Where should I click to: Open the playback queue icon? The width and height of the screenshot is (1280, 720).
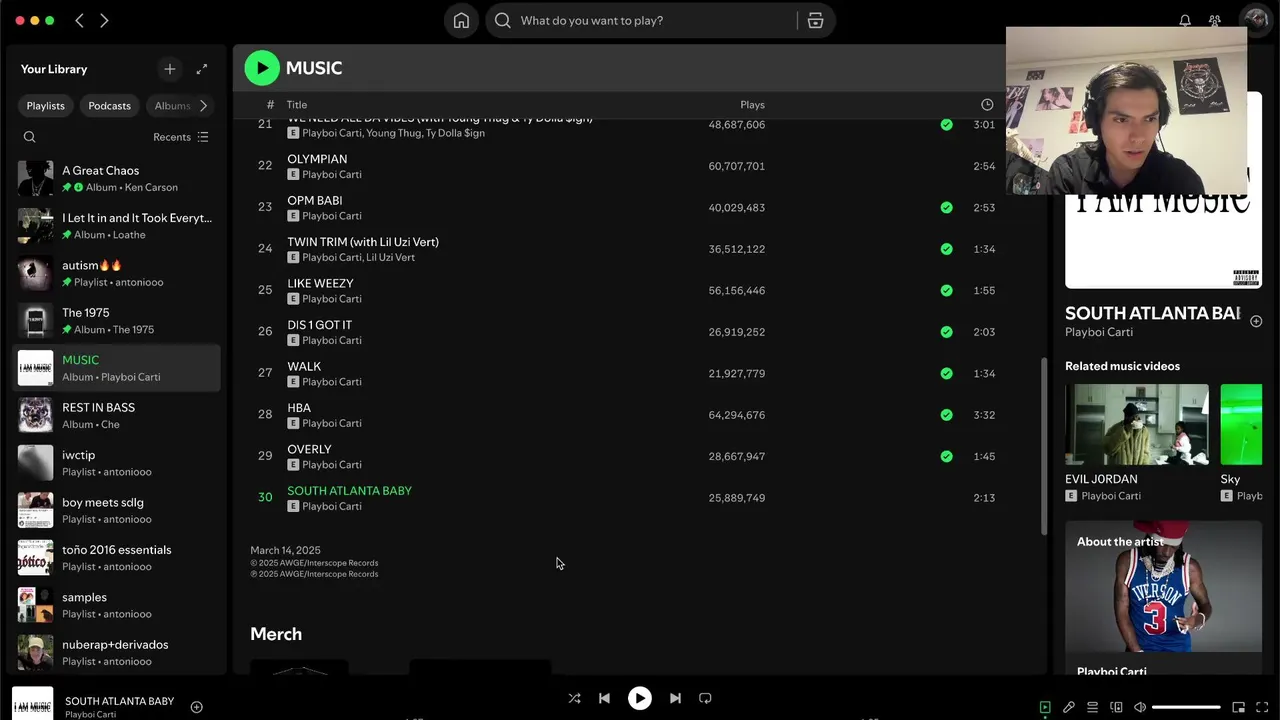click(x=1093, y=707)
